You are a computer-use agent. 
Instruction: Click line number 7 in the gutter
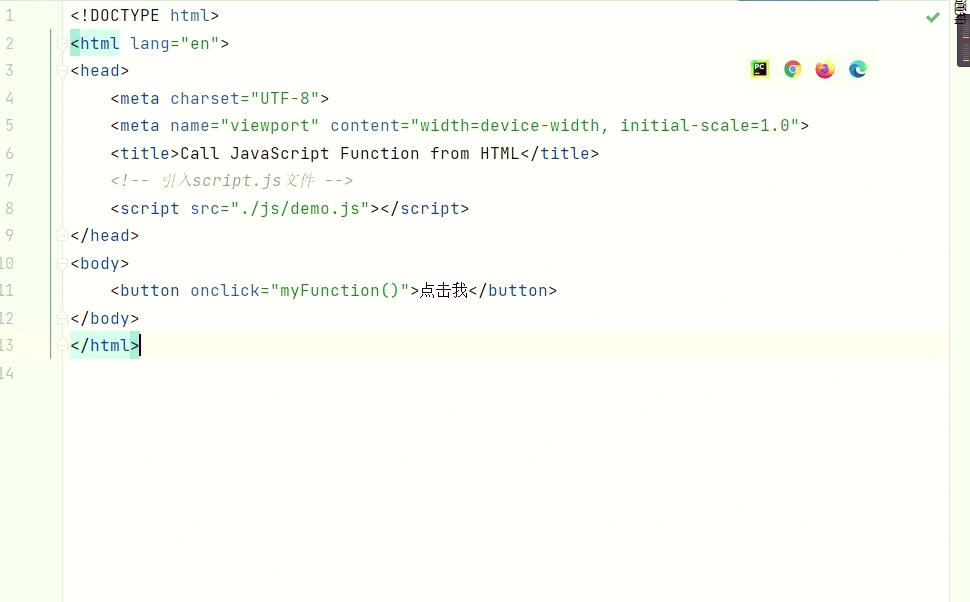pos(9,181)
